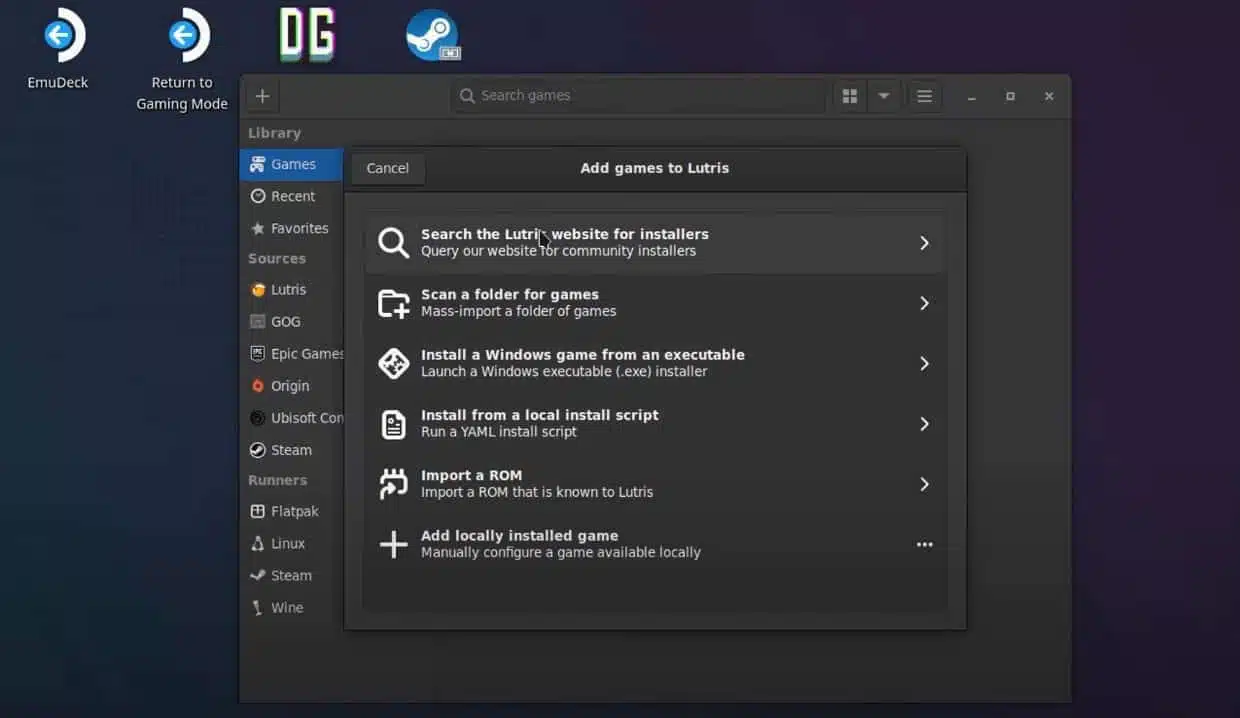Click the search magnifier in Search games field
The image size is (1240, 718).
467,96
